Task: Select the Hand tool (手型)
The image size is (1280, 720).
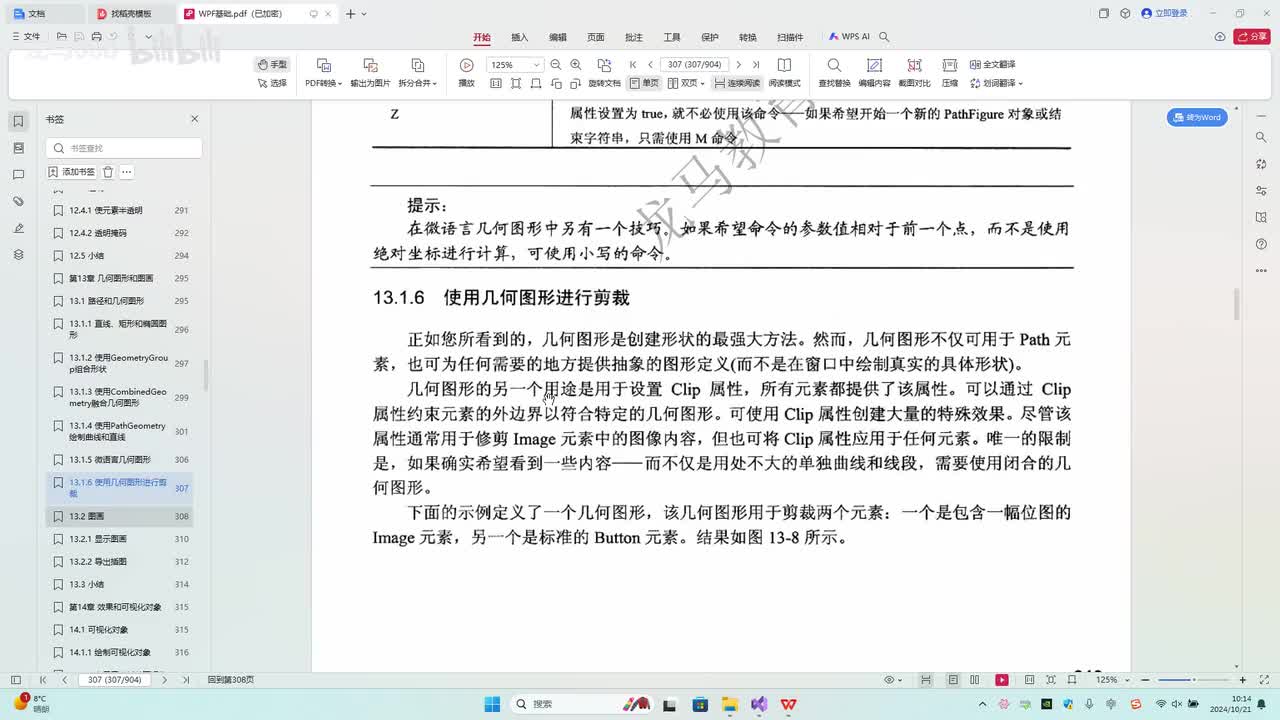Action: (x=272, y=64)
